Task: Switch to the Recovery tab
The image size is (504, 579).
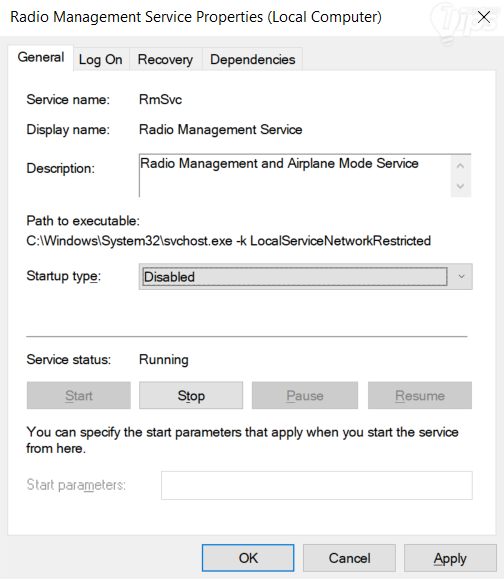Action: pyautogui.click(x=165, y=59)
